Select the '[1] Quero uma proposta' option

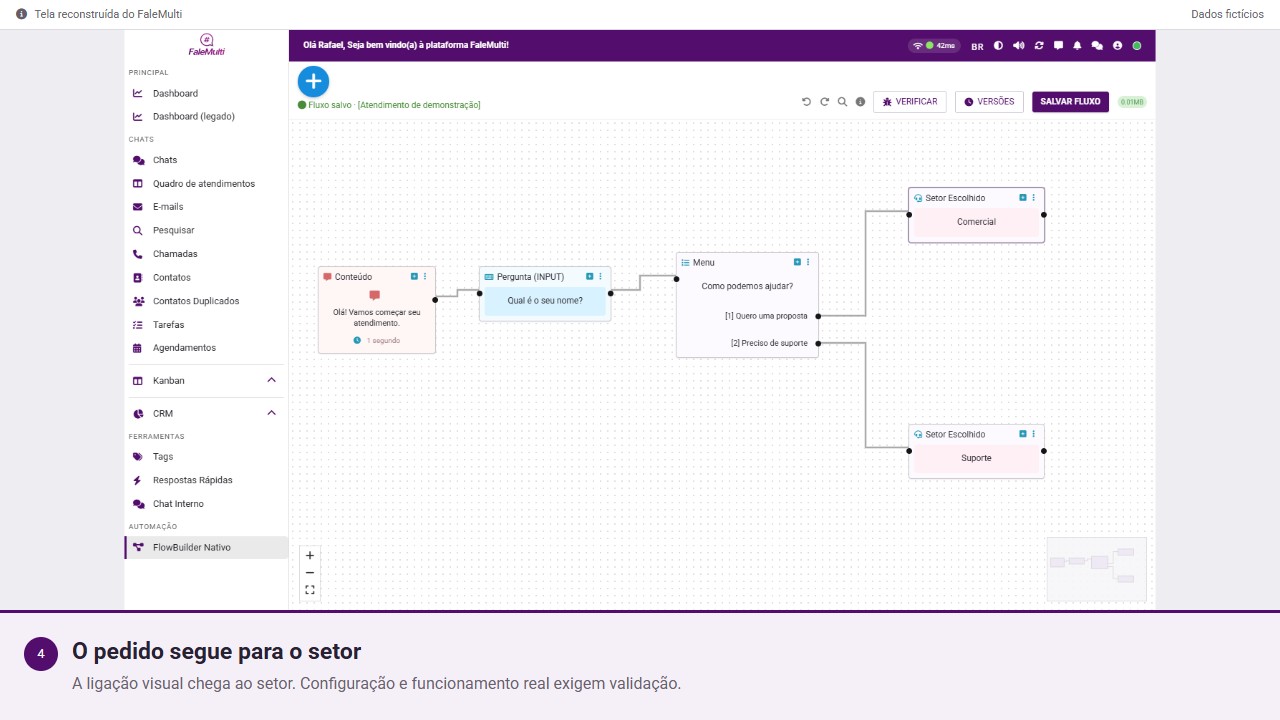(x=766, y=316)
